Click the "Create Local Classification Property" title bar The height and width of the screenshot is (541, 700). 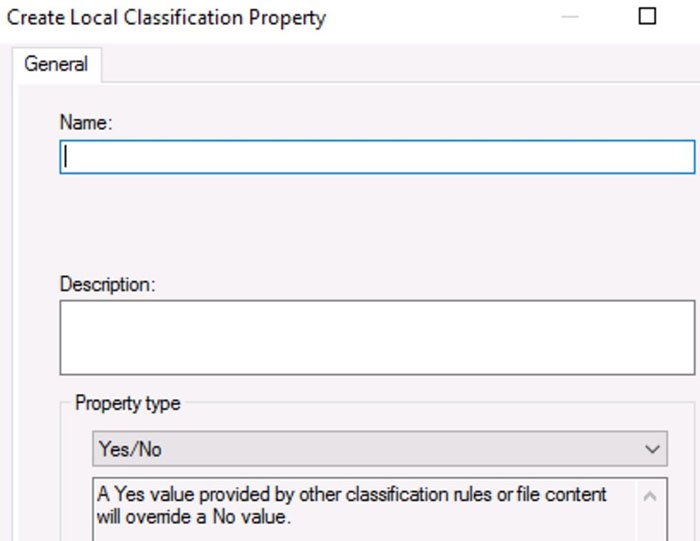[x=167, y=17]
